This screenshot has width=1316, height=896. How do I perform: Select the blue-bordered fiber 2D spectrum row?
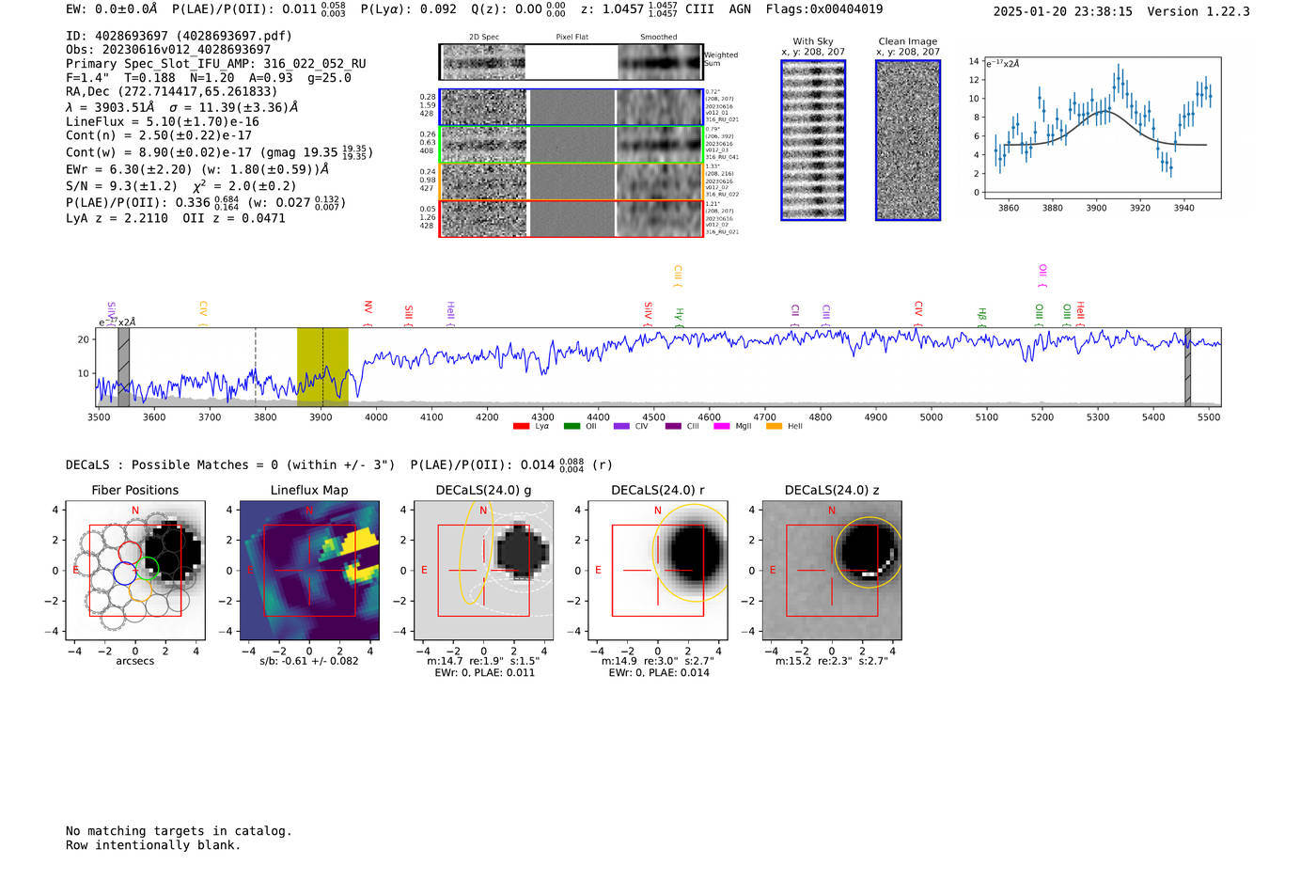coord(572,107)
